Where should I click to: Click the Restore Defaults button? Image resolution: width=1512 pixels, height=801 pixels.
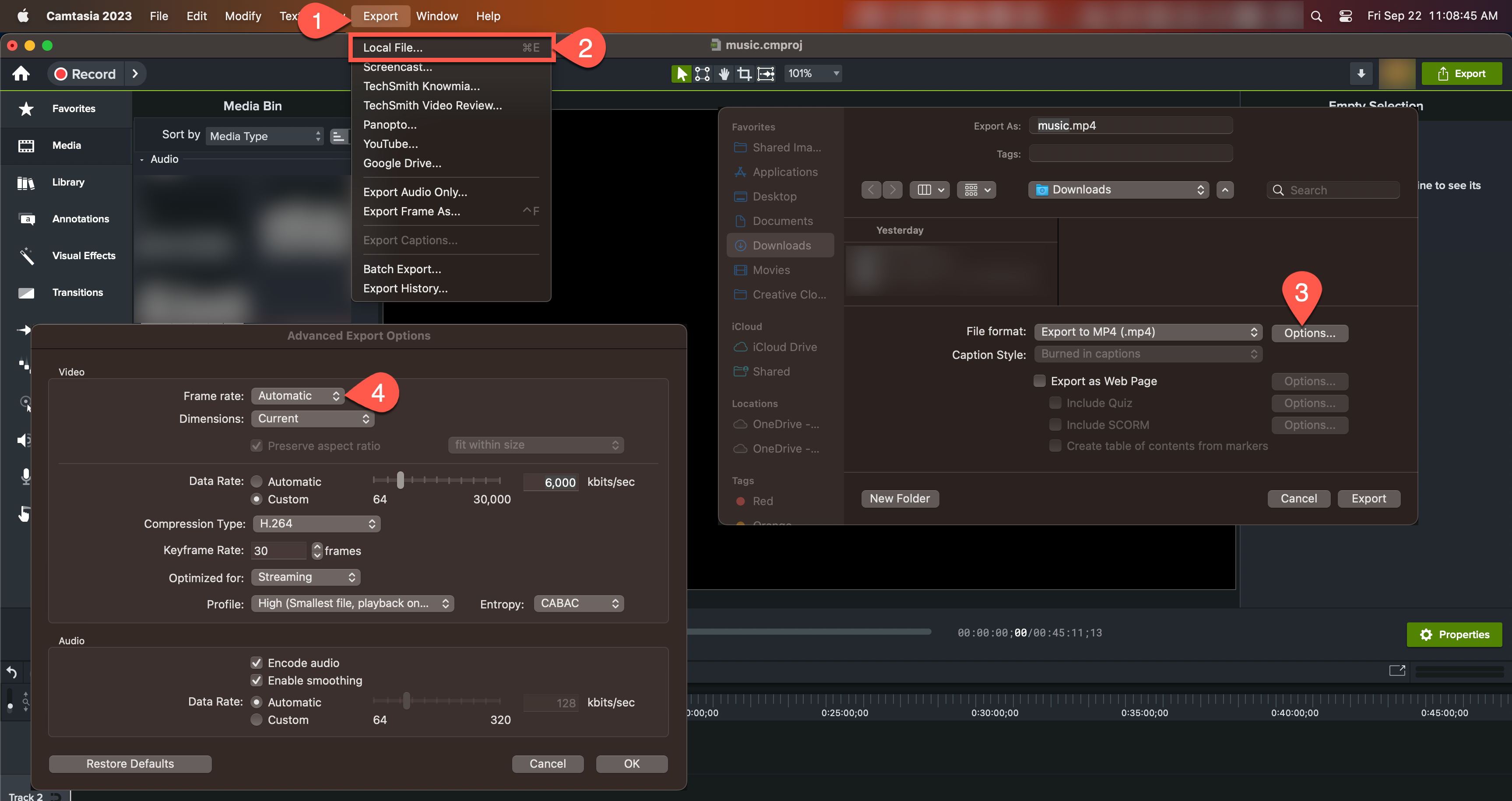pyautogui.click(x=130, y=763)
